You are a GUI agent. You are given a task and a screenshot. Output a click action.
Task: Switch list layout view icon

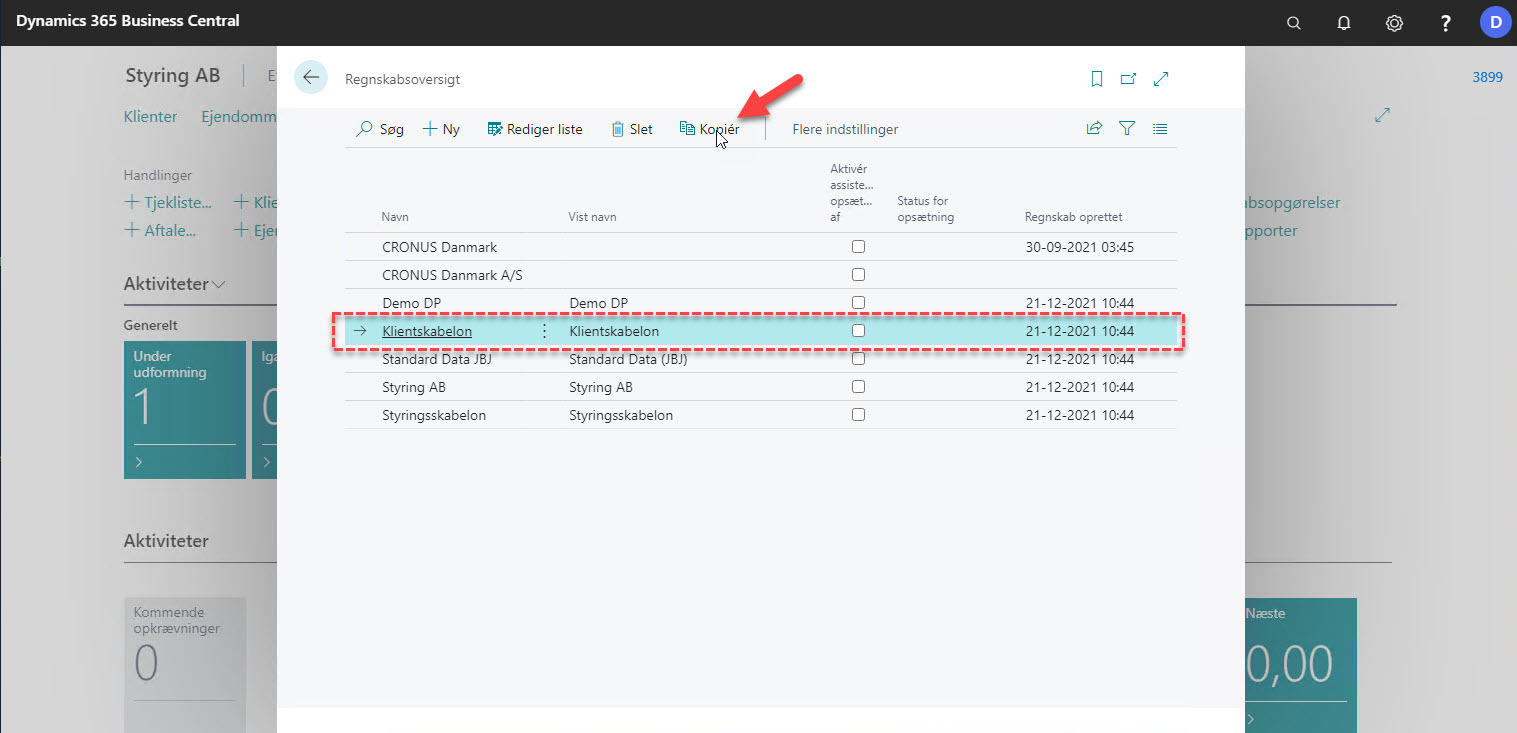point(1160,129)
